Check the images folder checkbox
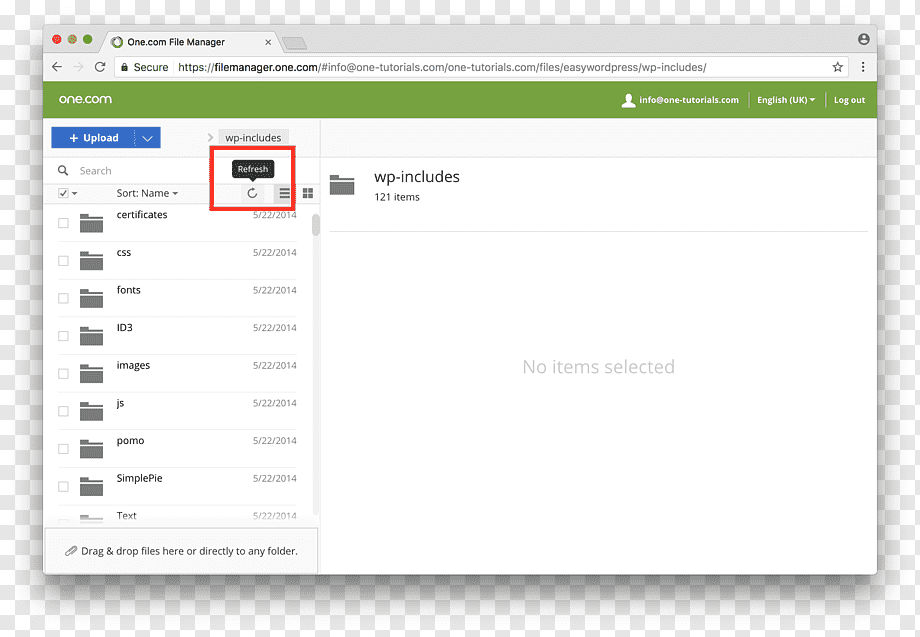 [x=63, y=374]
